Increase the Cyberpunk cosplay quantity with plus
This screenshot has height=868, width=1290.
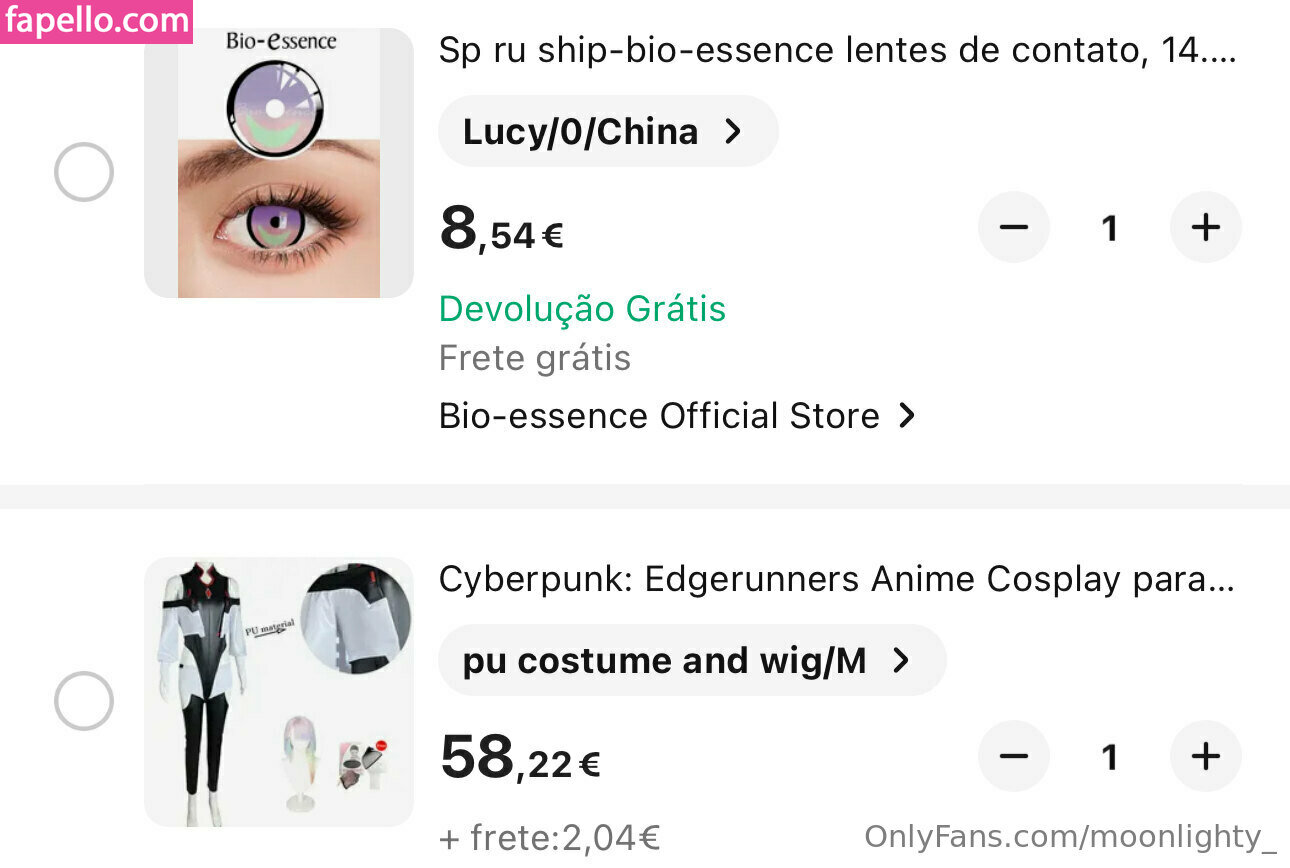point(1206,757)
